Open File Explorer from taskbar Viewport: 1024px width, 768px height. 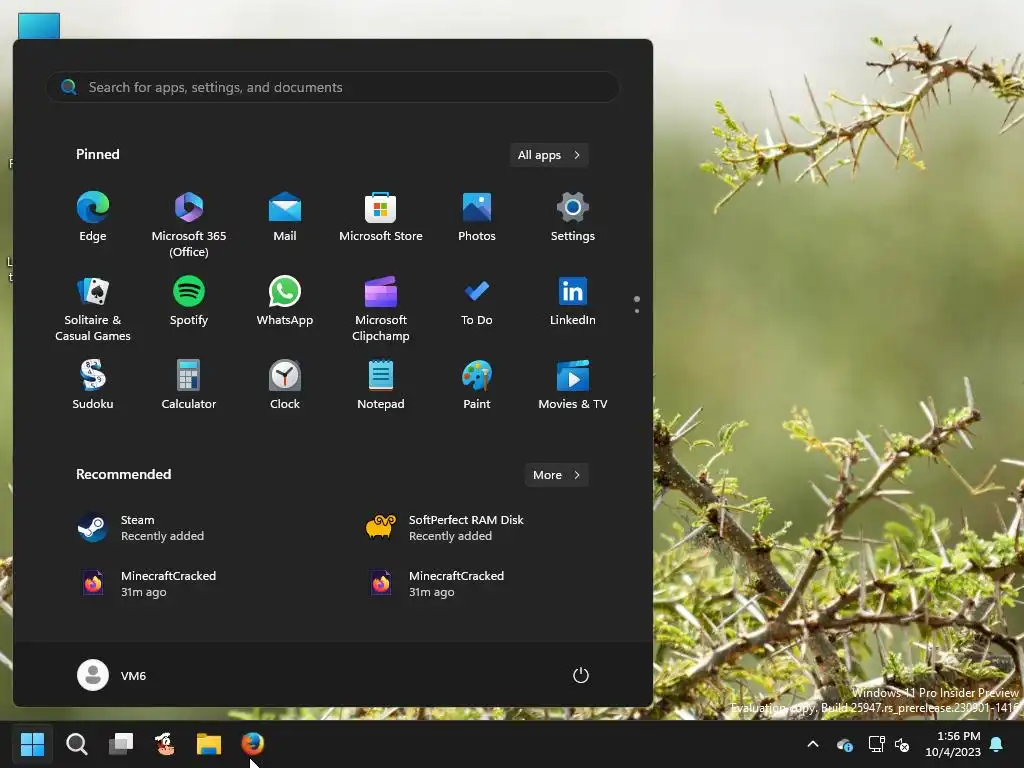pyautogui.click(x=209, y=744)
